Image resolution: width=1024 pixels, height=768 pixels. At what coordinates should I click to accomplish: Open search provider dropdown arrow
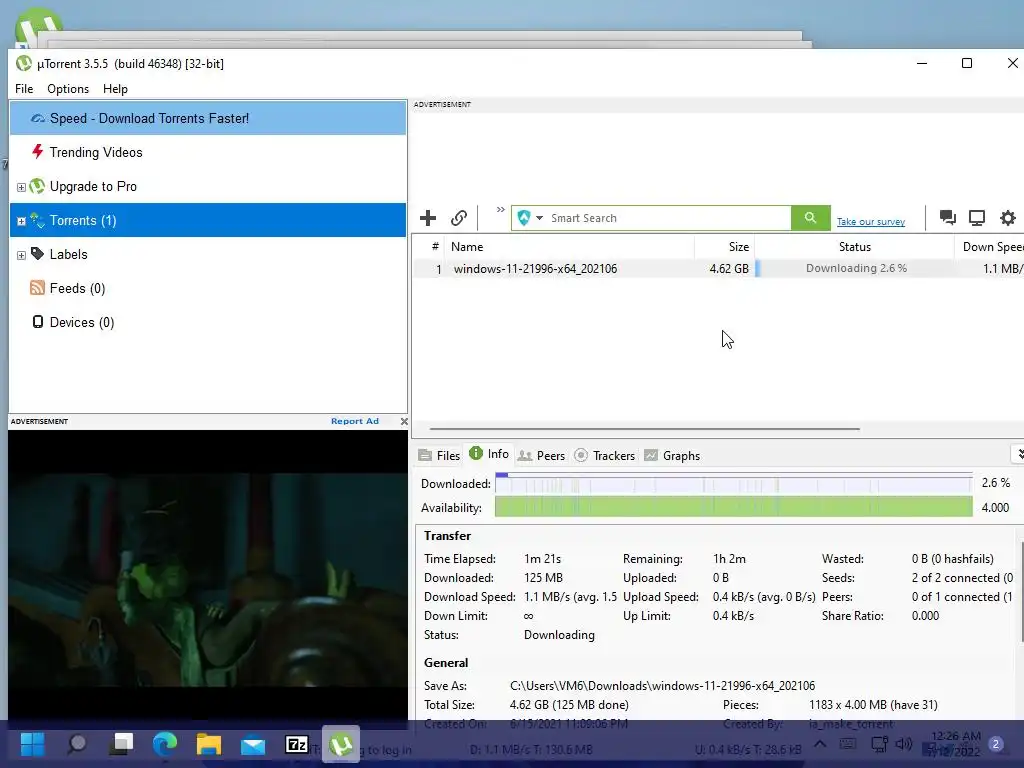(x=539, y=218)
